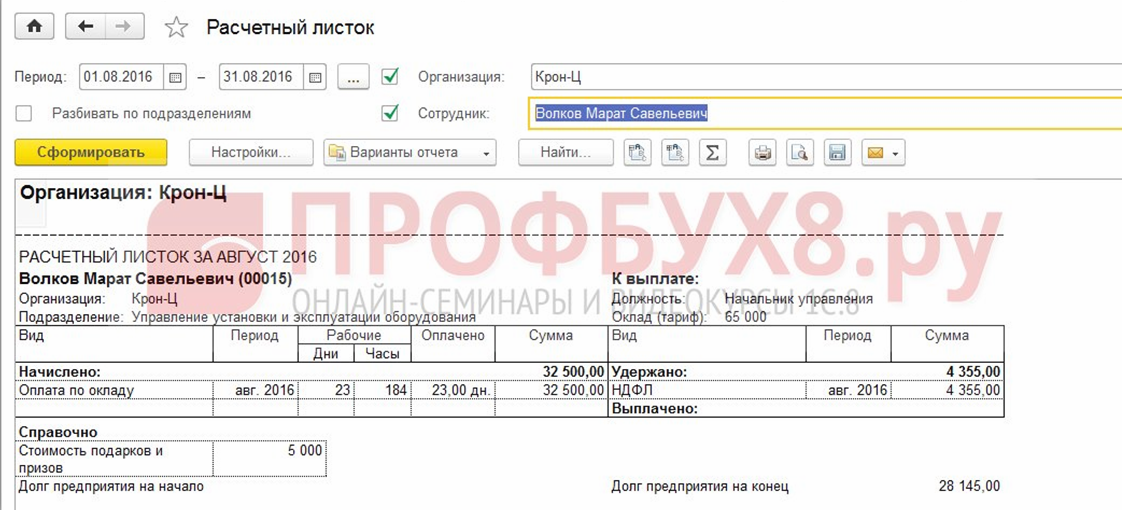Click the Организация field Крон-Ц

[x=826, y=77]
